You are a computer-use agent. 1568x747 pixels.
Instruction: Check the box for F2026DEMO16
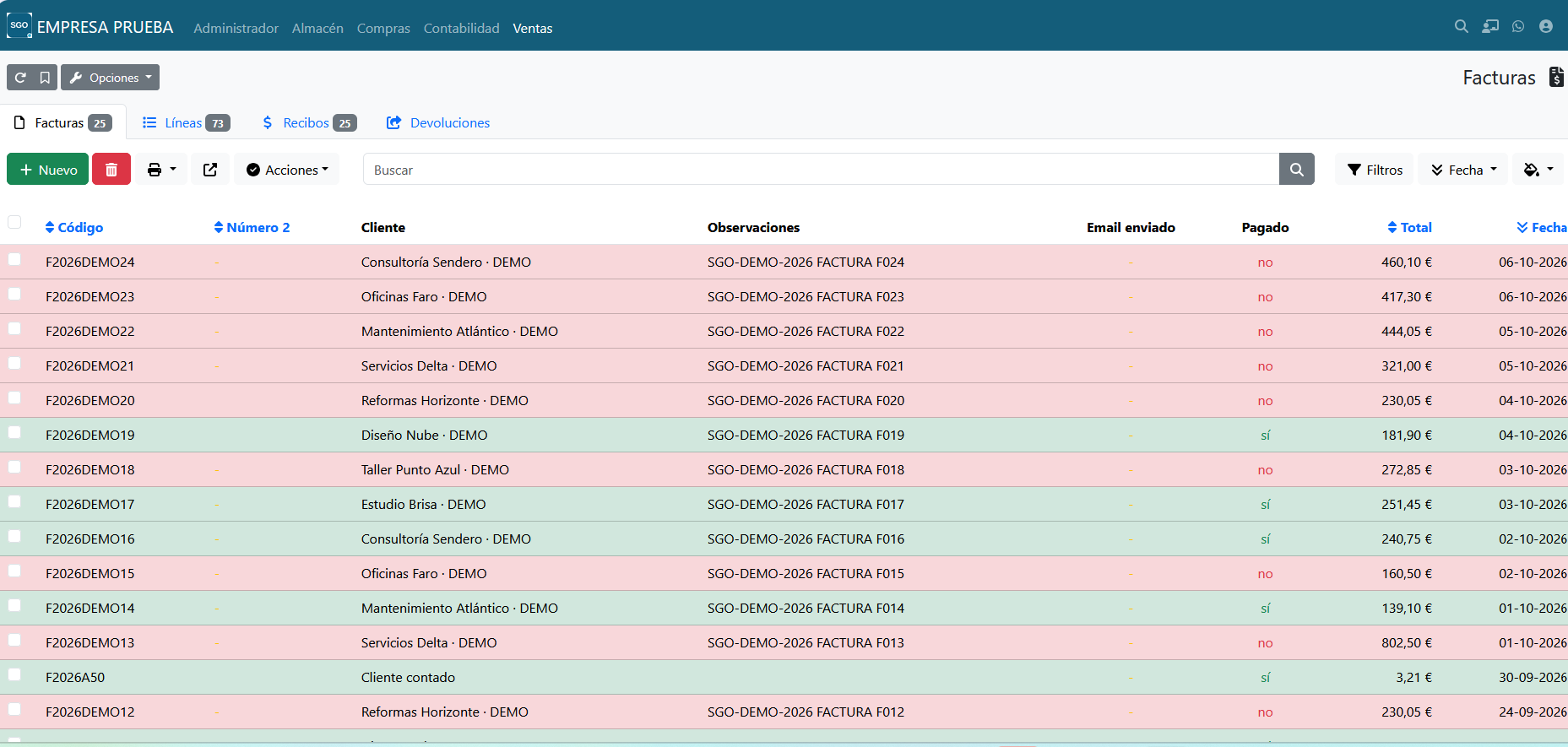14,536
